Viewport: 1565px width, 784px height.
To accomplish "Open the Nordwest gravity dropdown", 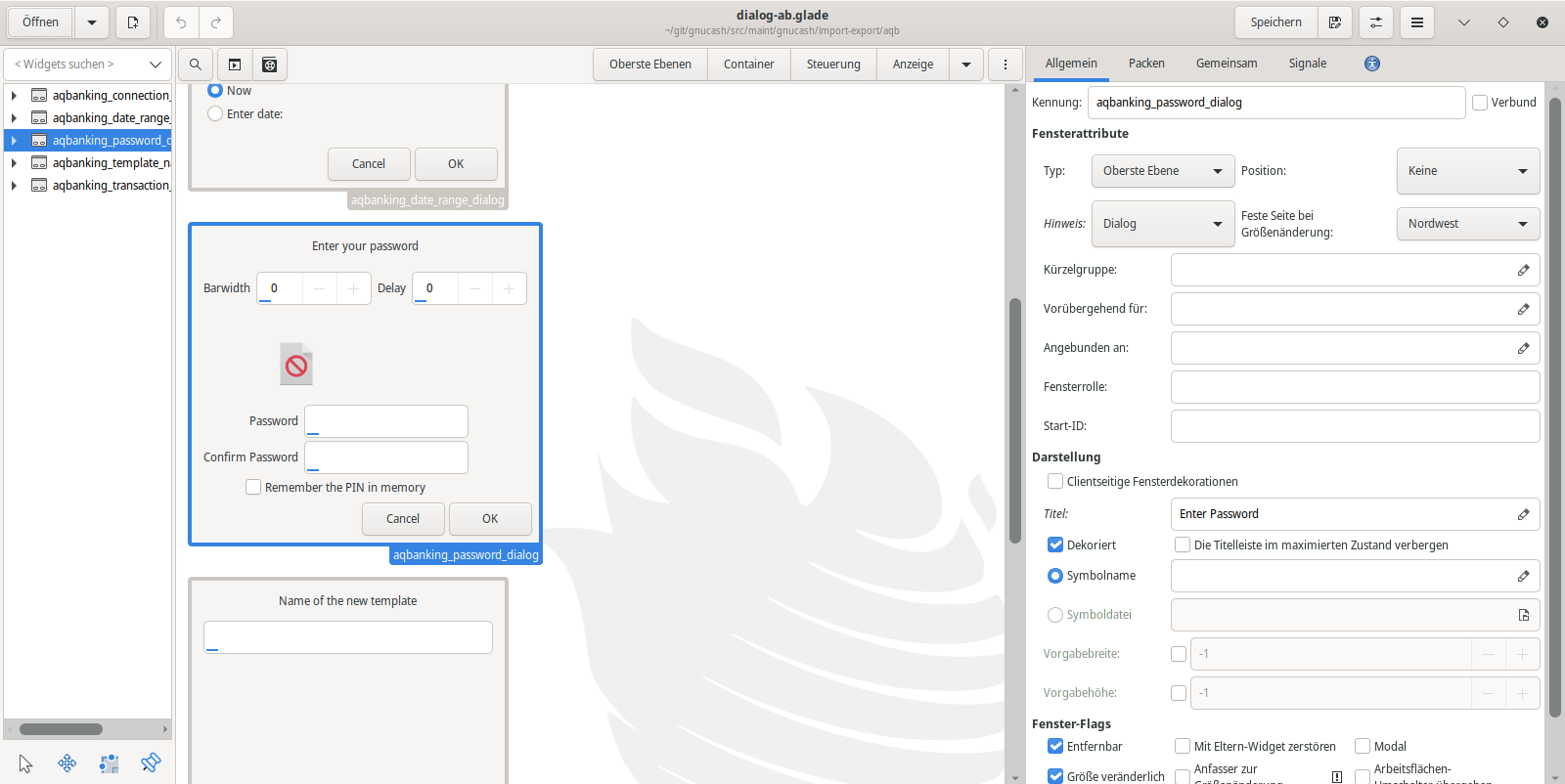I will click(1468, 224).
